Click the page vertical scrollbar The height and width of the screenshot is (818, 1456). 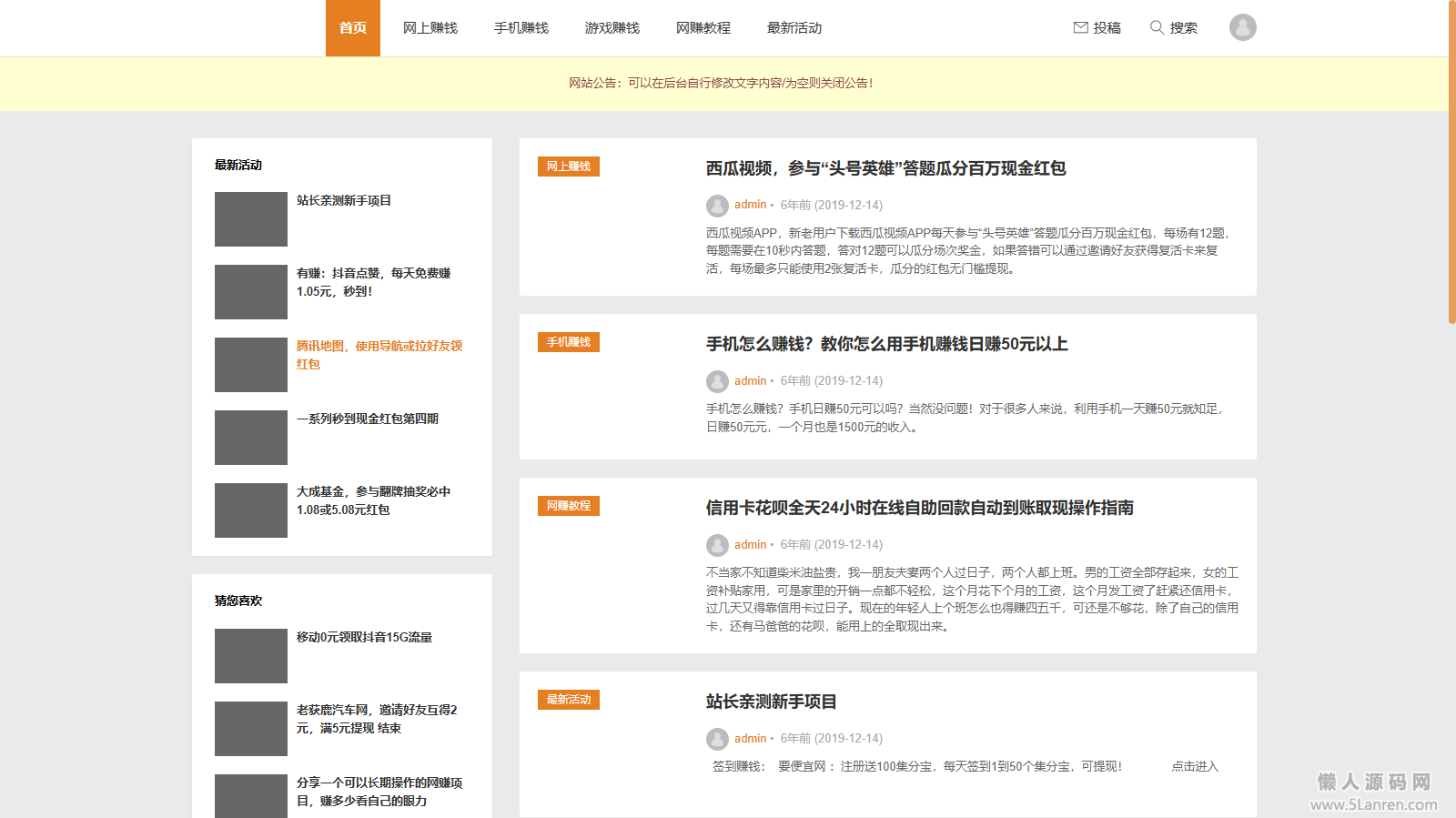(1451, 164)
